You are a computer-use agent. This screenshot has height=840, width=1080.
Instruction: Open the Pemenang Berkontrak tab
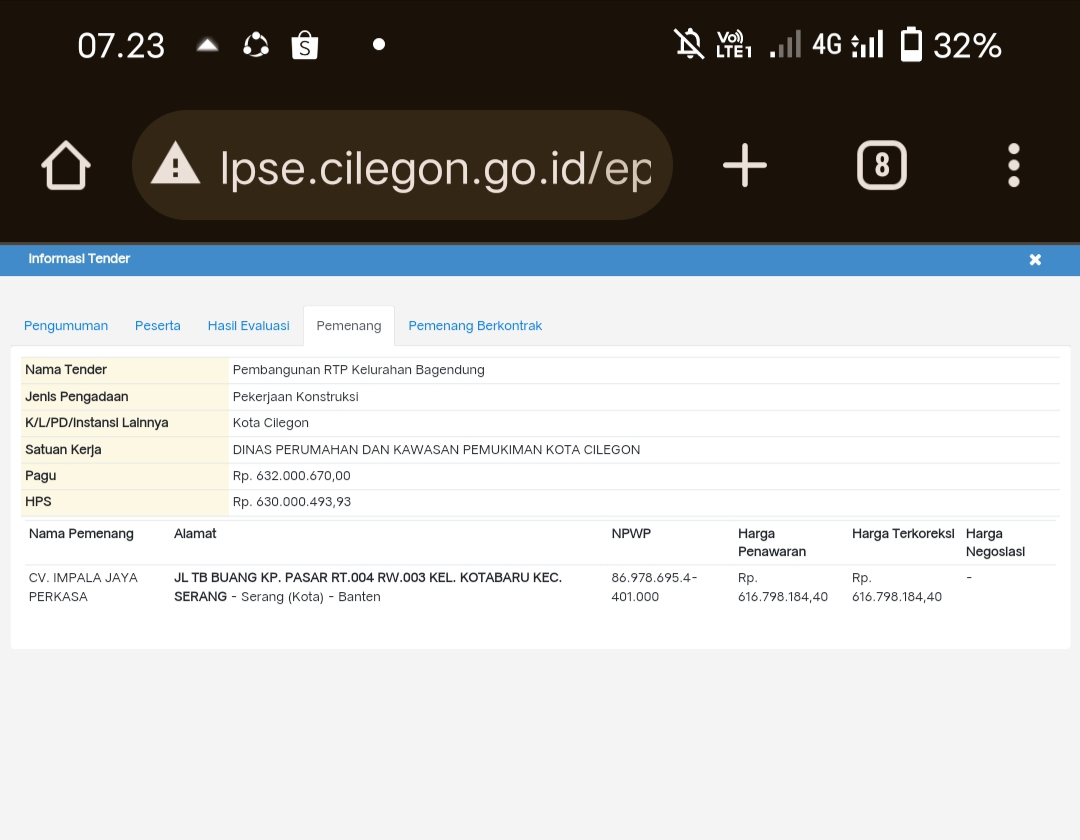pos(475,326)
